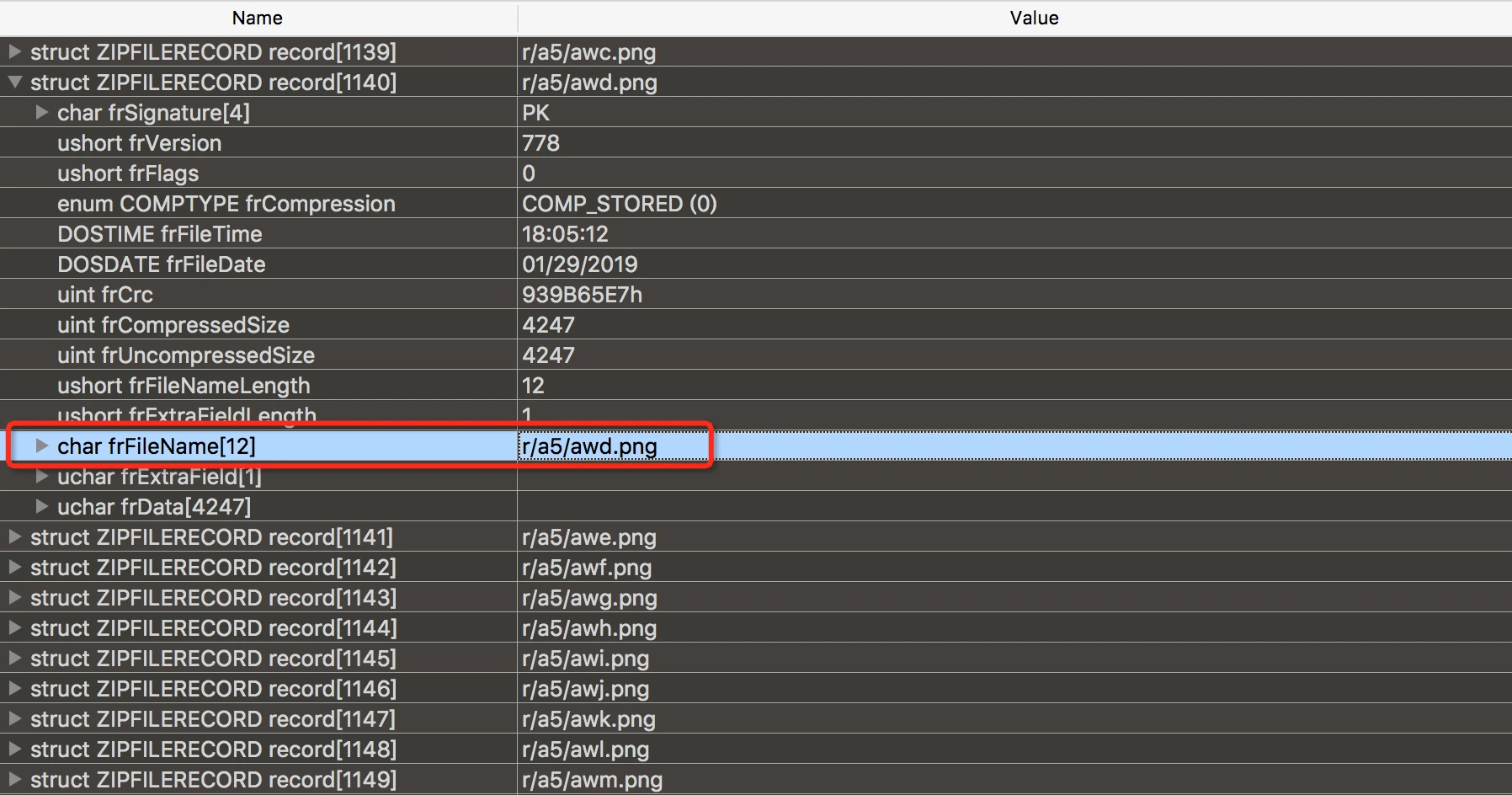
Task: Click the value r/a5/awj.png
Action: (x=586, y=689)
